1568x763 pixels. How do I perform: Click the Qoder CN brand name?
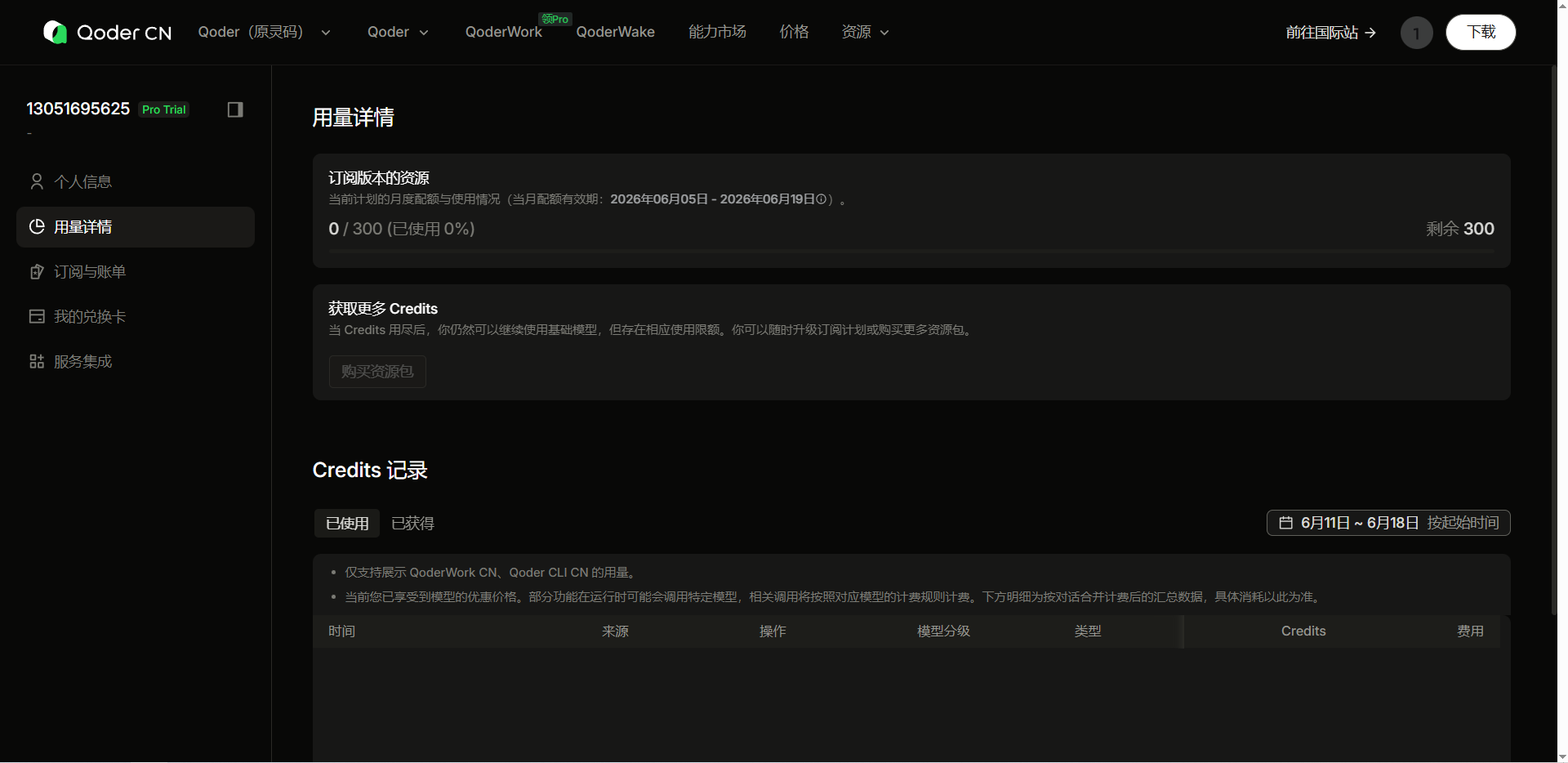[124, 33]
